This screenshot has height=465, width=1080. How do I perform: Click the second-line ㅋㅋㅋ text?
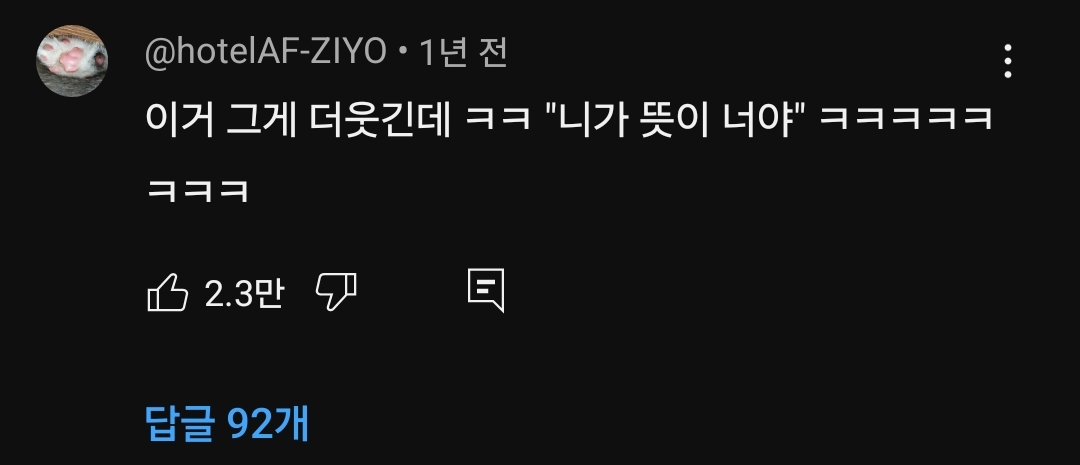pyautogui.click(x=198, y=191)
